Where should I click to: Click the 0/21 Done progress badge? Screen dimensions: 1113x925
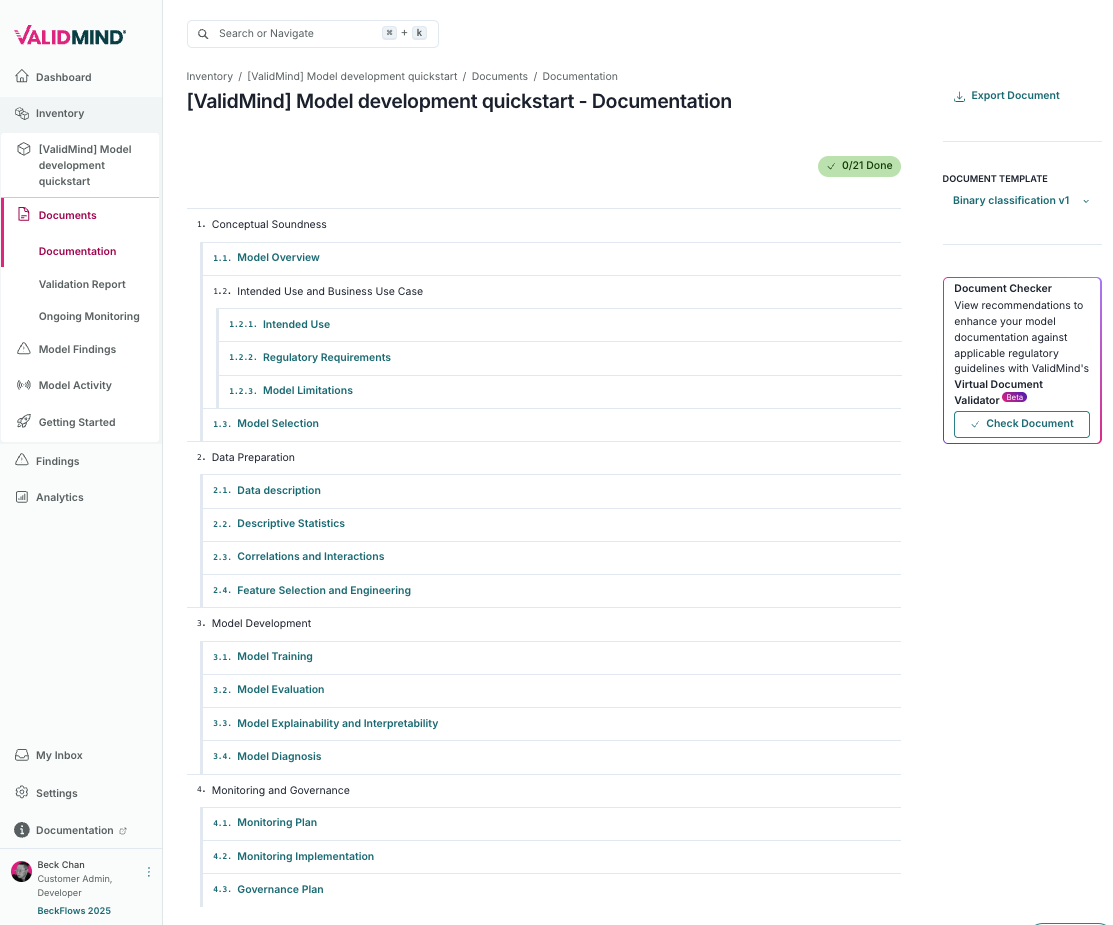pos(859,166)
